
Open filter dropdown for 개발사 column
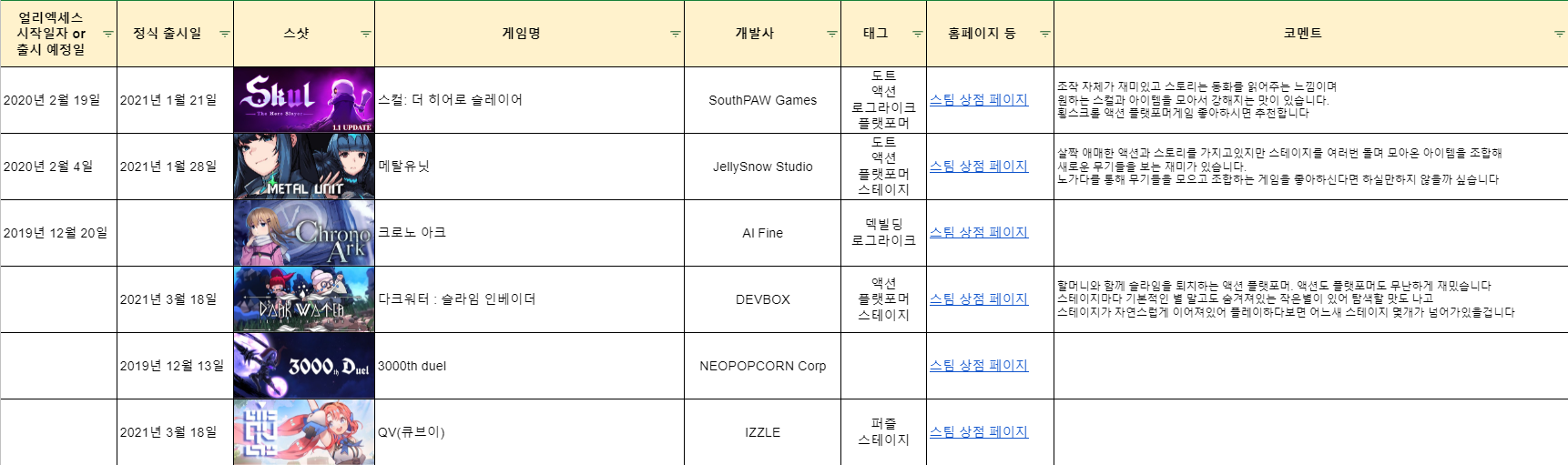click(832, 34)
